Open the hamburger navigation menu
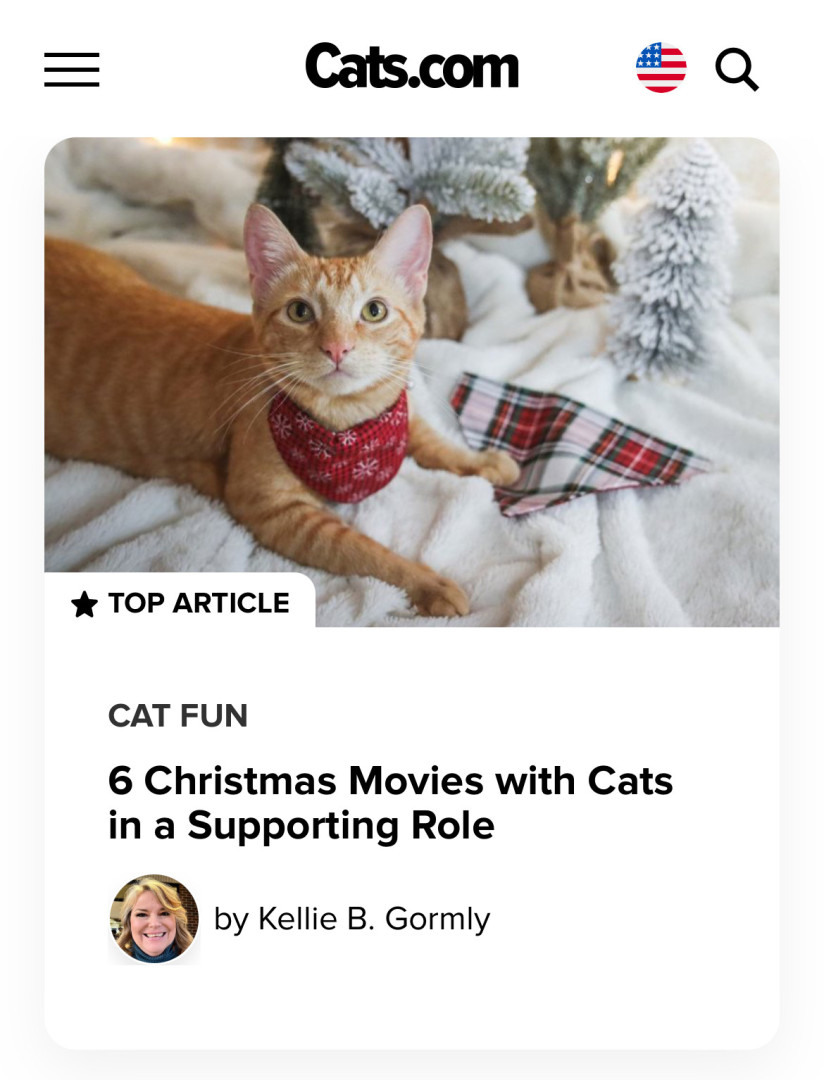This screenshot has height=1080, width=824. click(x=72, y=69)
